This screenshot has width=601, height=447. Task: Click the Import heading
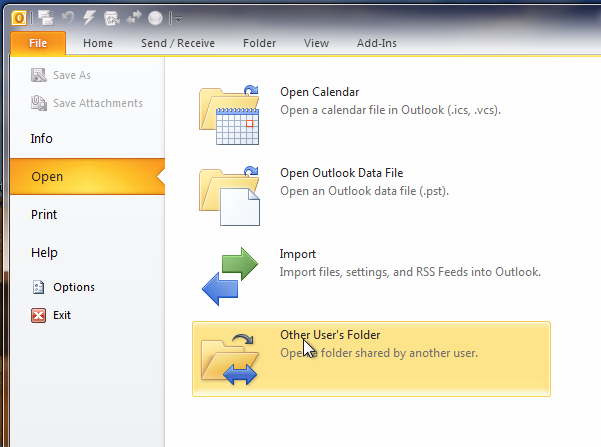(x=297, y=254)
